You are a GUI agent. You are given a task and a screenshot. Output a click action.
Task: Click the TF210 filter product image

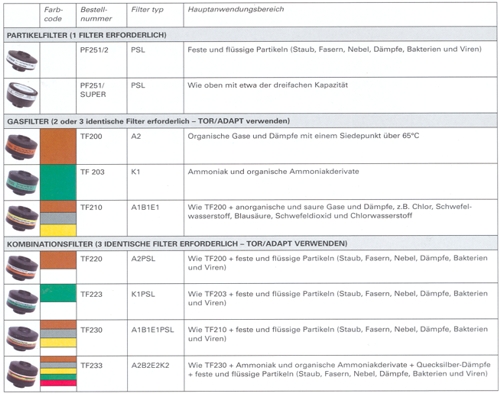tap(22, 218)
